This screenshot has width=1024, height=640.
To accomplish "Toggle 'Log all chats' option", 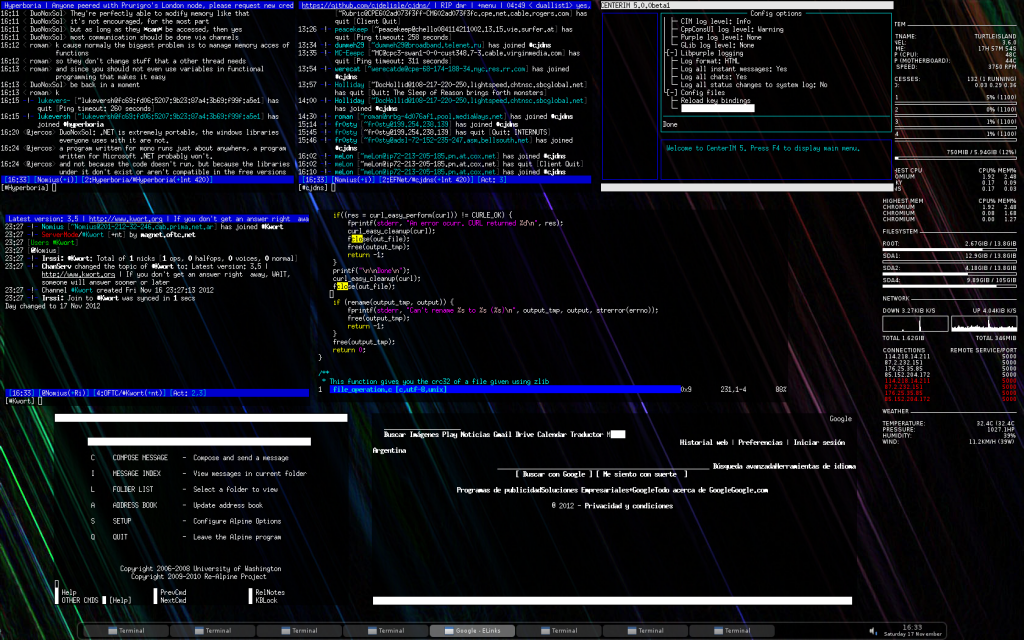I will tap(712, 76).
